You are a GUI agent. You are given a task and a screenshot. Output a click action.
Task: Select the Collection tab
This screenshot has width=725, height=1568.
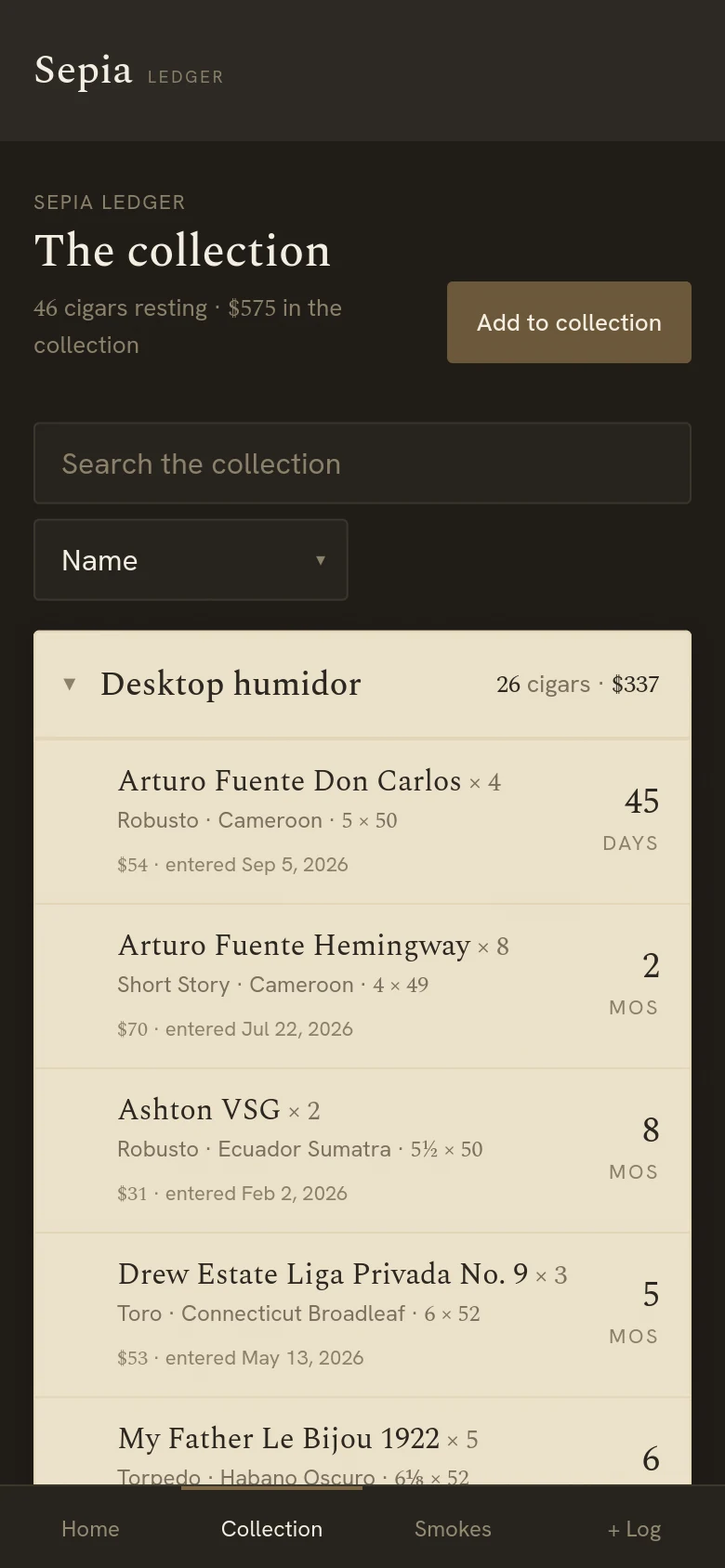(271, 1528)
